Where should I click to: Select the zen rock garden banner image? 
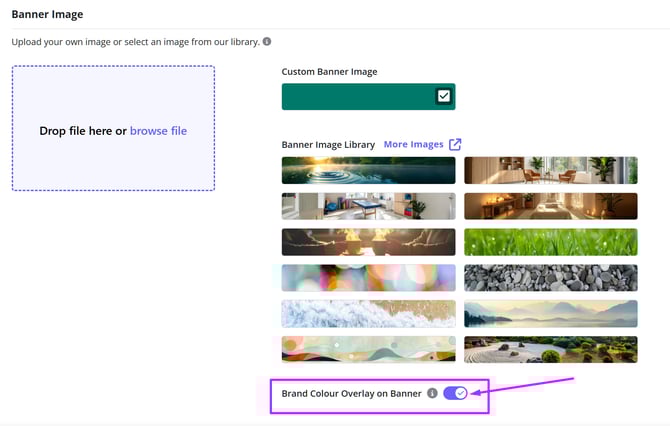tap(550, 349)
